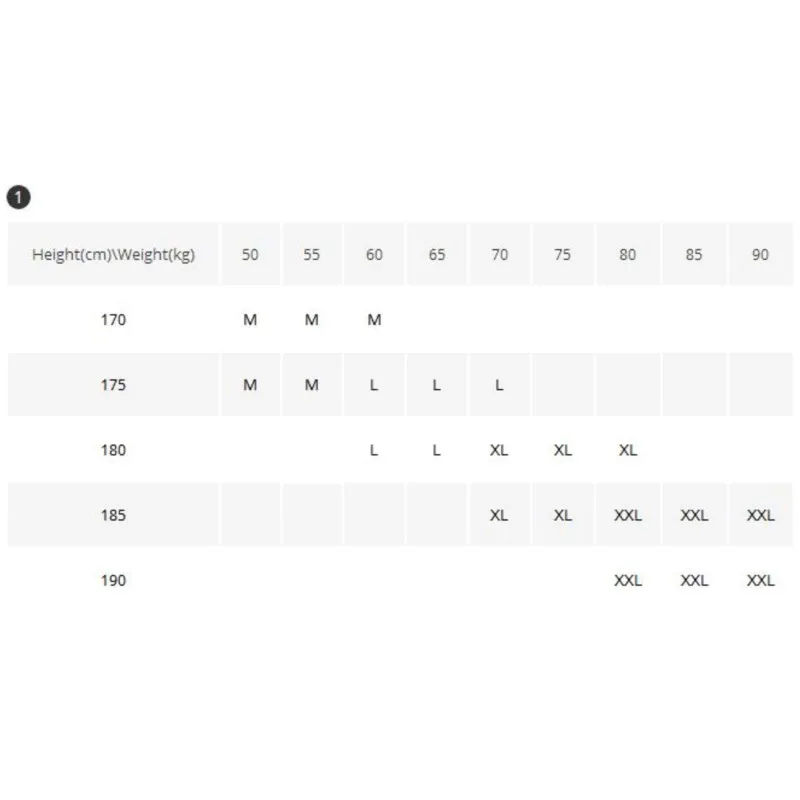Click the Height(cm)\Weight(kg) header cell
This screenshot has height=800, width=800.
113,255
